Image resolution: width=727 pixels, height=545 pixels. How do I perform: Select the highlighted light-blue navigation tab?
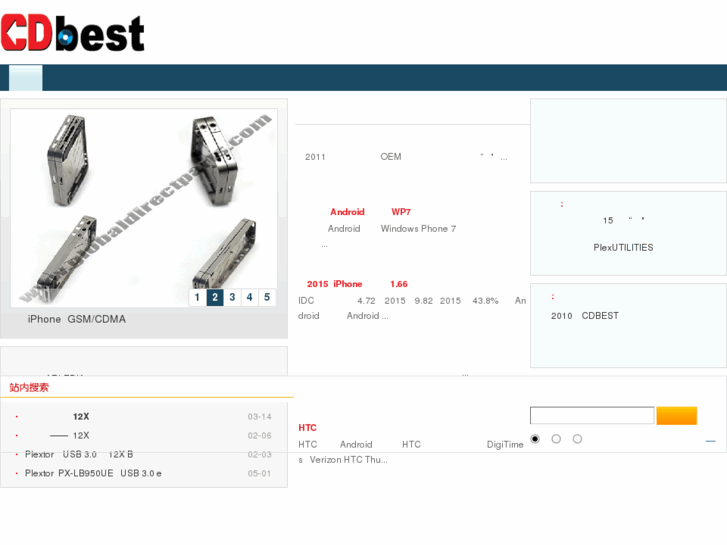pyautogui.click(x=26, y=78)
